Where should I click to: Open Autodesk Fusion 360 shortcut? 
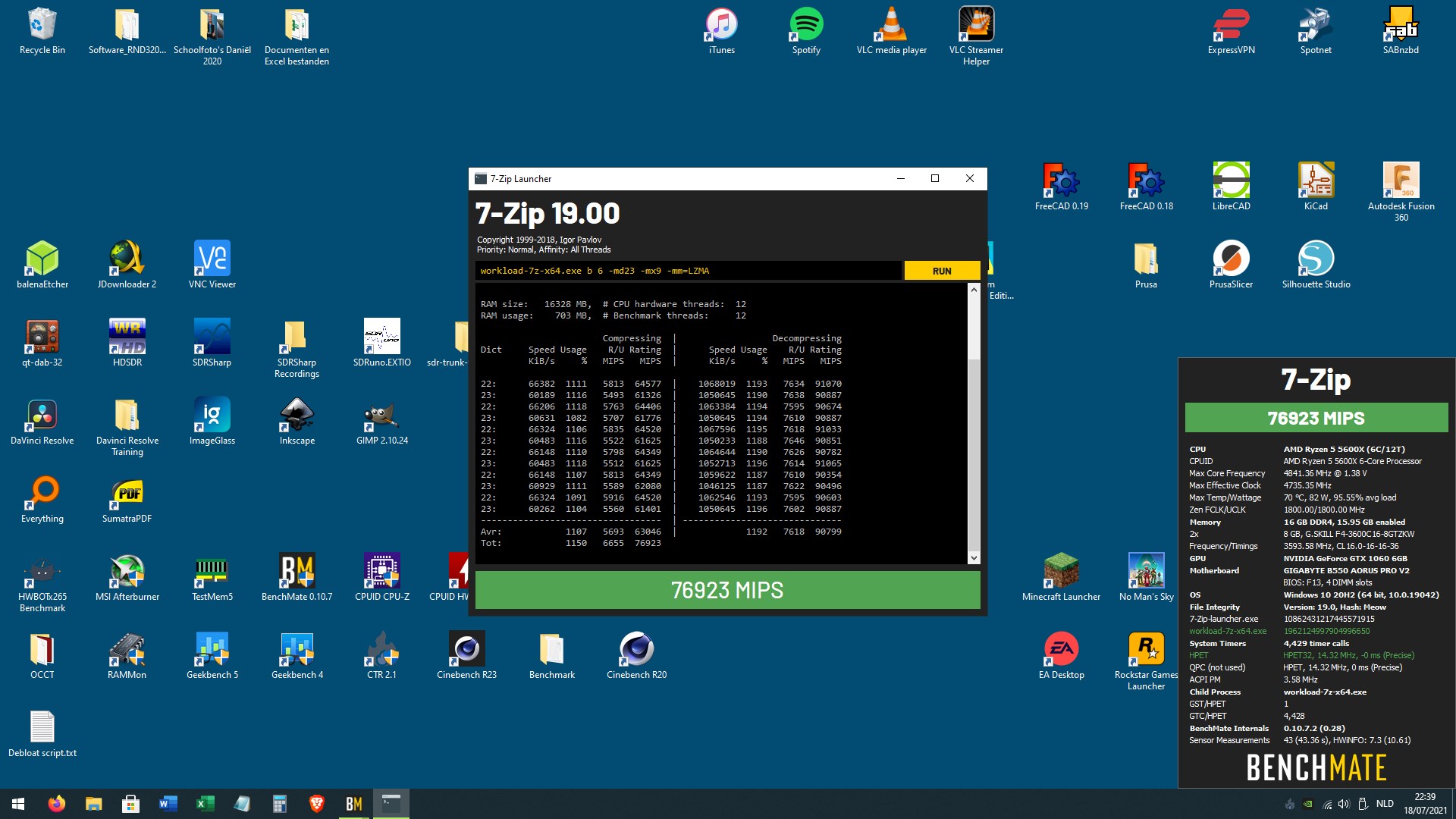pyautogui.click(x=1401, y=192)
